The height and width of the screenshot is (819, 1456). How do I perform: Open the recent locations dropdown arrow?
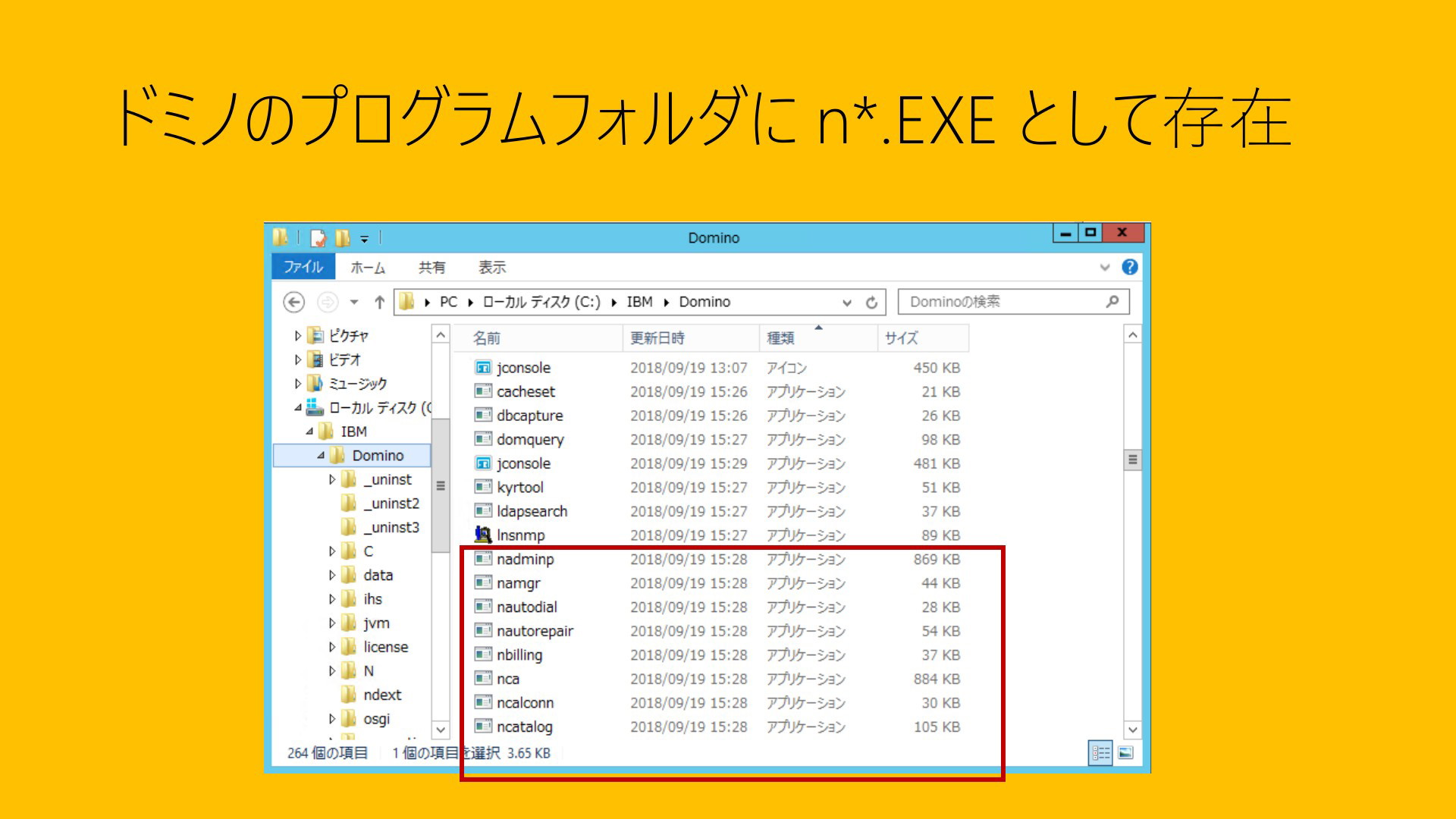click(354, 303)
